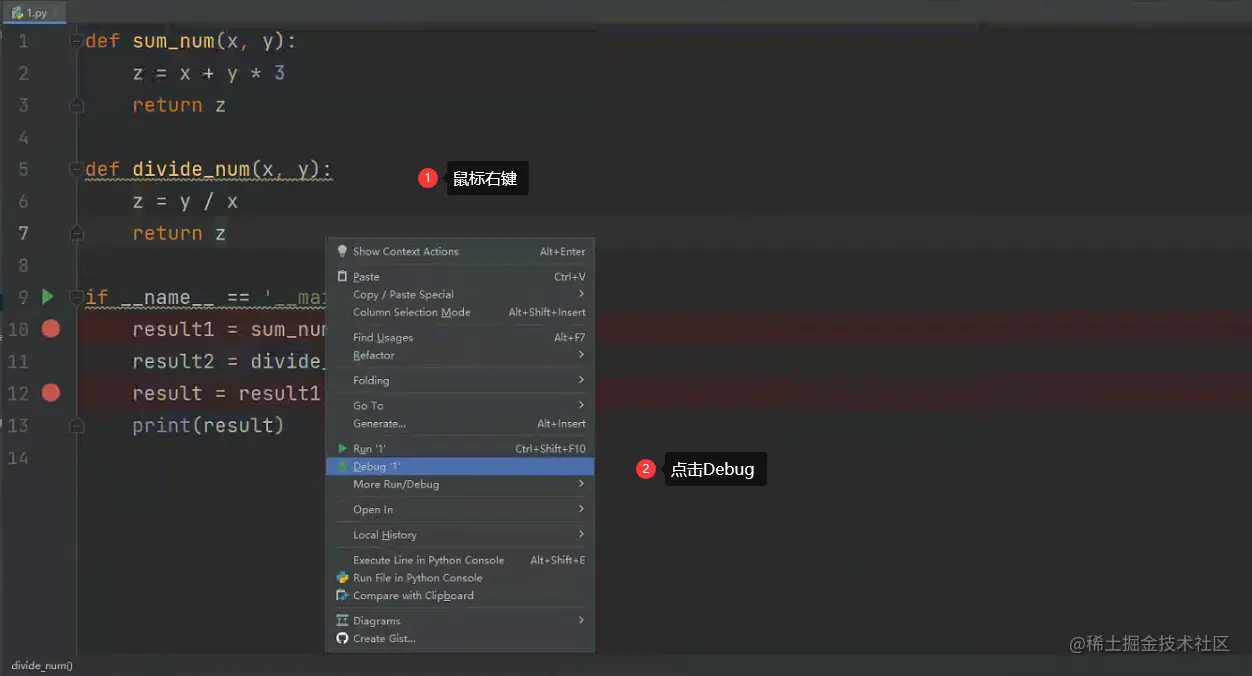Click the lightbulb icon for context actions

point(342,251)
